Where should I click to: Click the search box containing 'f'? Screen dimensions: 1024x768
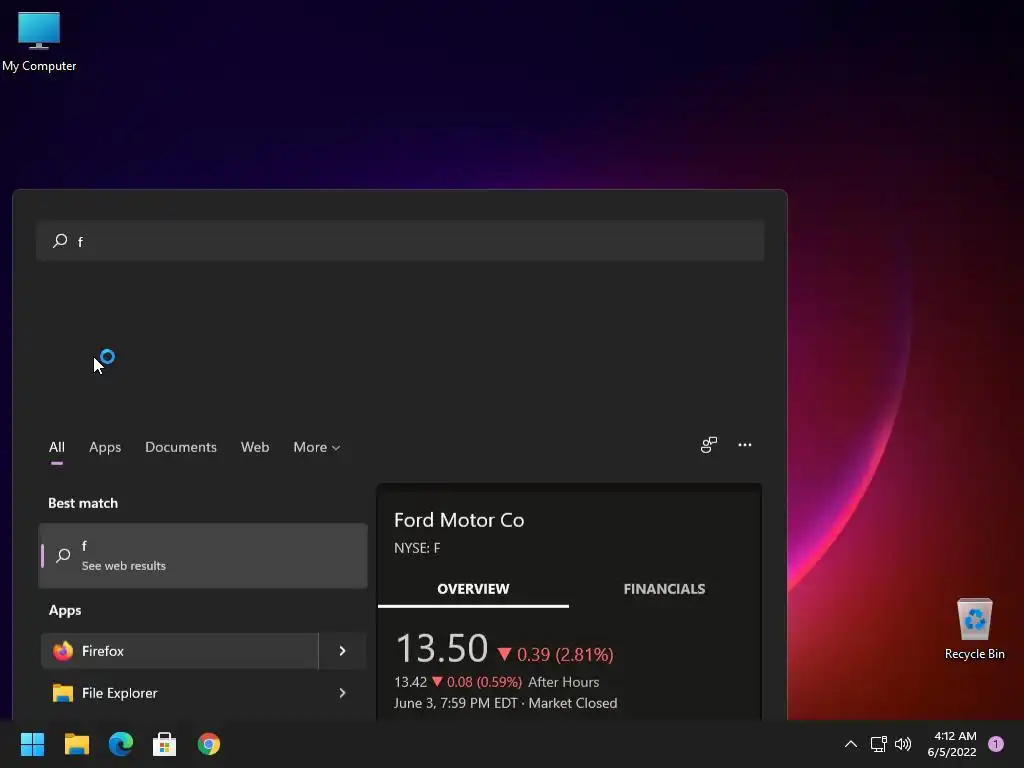click(400, 241)
